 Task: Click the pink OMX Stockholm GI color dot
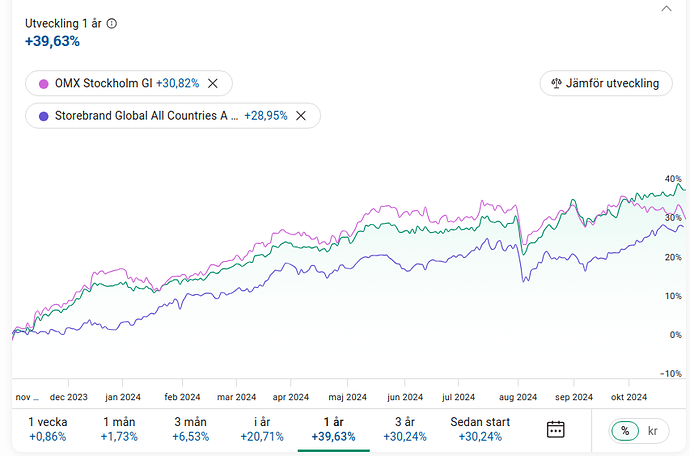click(42, 83)
